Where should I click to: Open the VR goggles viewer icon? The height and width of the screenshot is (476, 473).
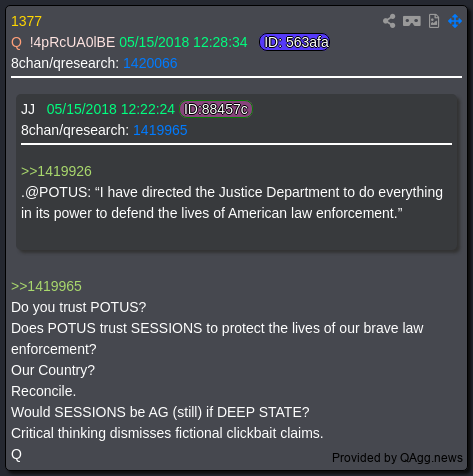[x=412, y=21]
